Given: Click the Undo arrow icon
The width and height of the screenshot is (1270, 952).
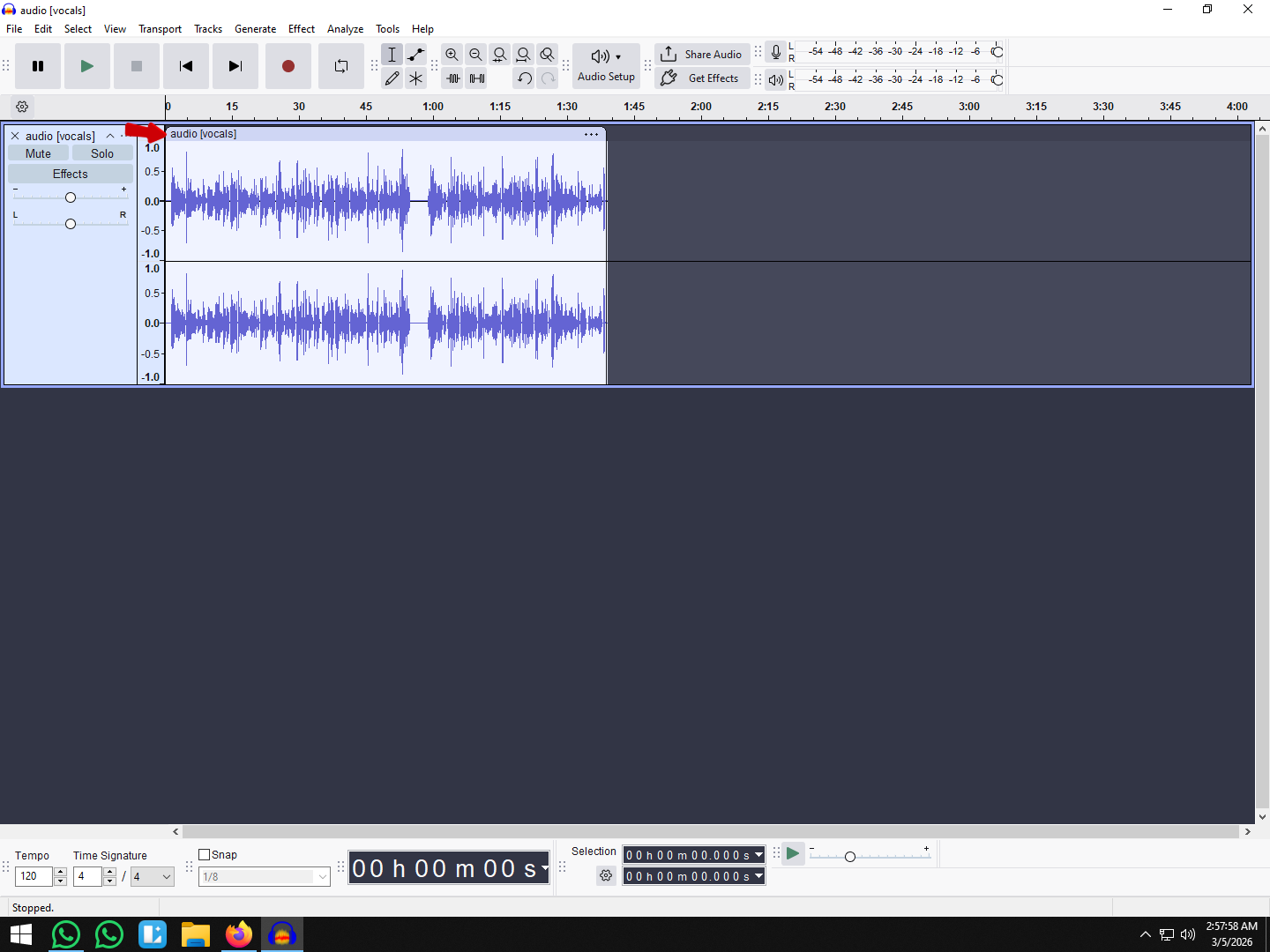Looking at the screenshot, I should coord(525,78).
